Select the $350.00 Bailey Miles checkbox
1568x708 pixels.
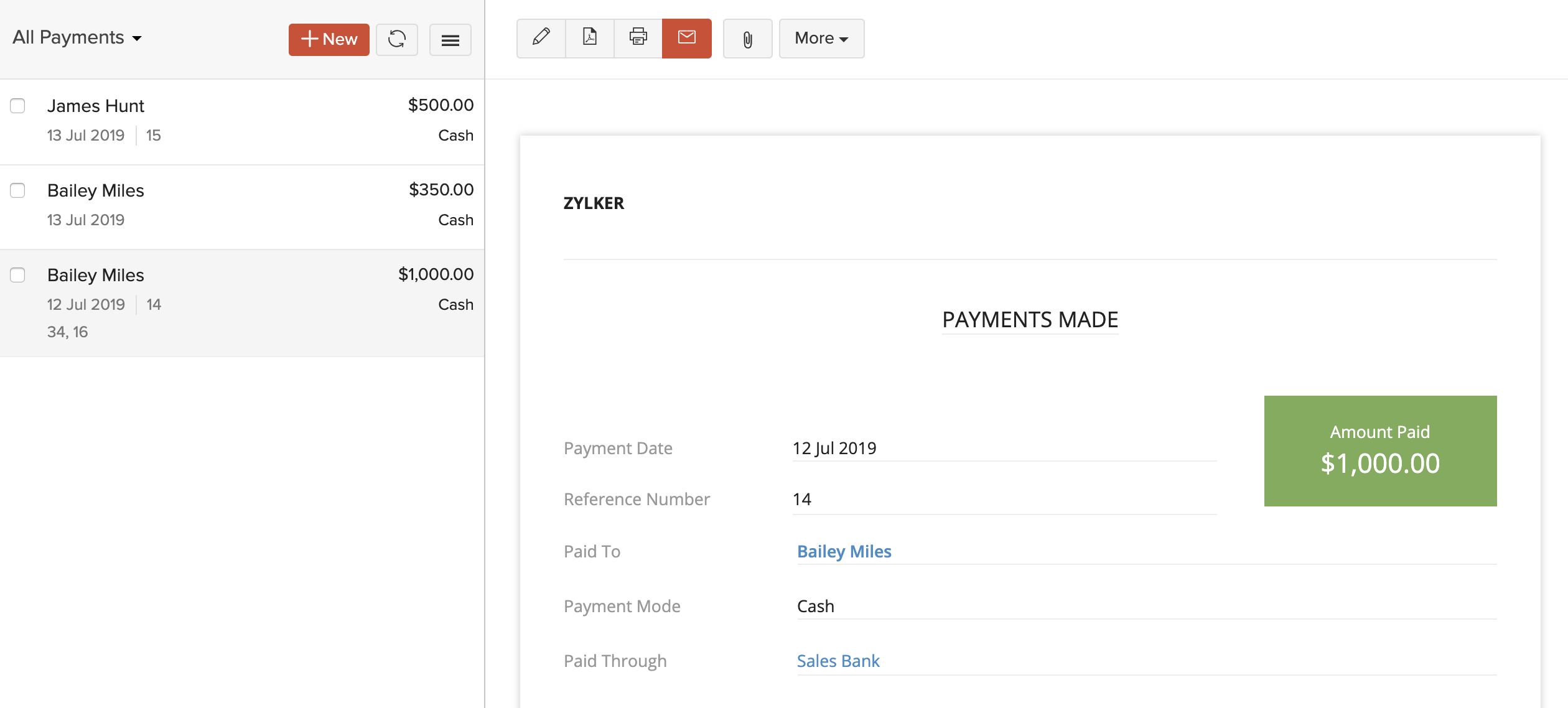(17, 190)
